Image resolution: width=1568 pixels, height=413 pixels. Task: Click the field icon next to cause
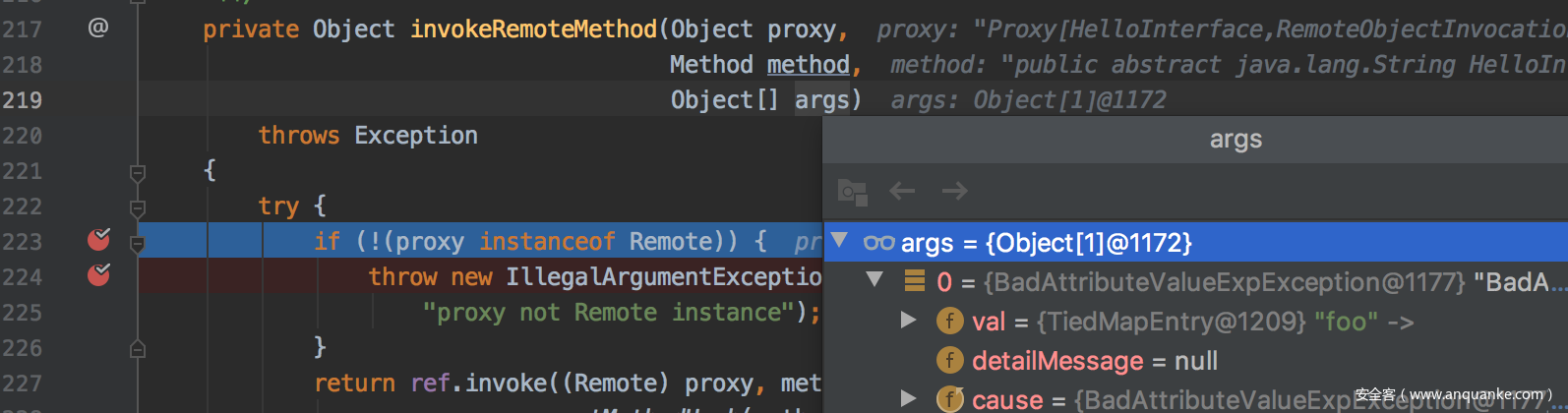949,399
